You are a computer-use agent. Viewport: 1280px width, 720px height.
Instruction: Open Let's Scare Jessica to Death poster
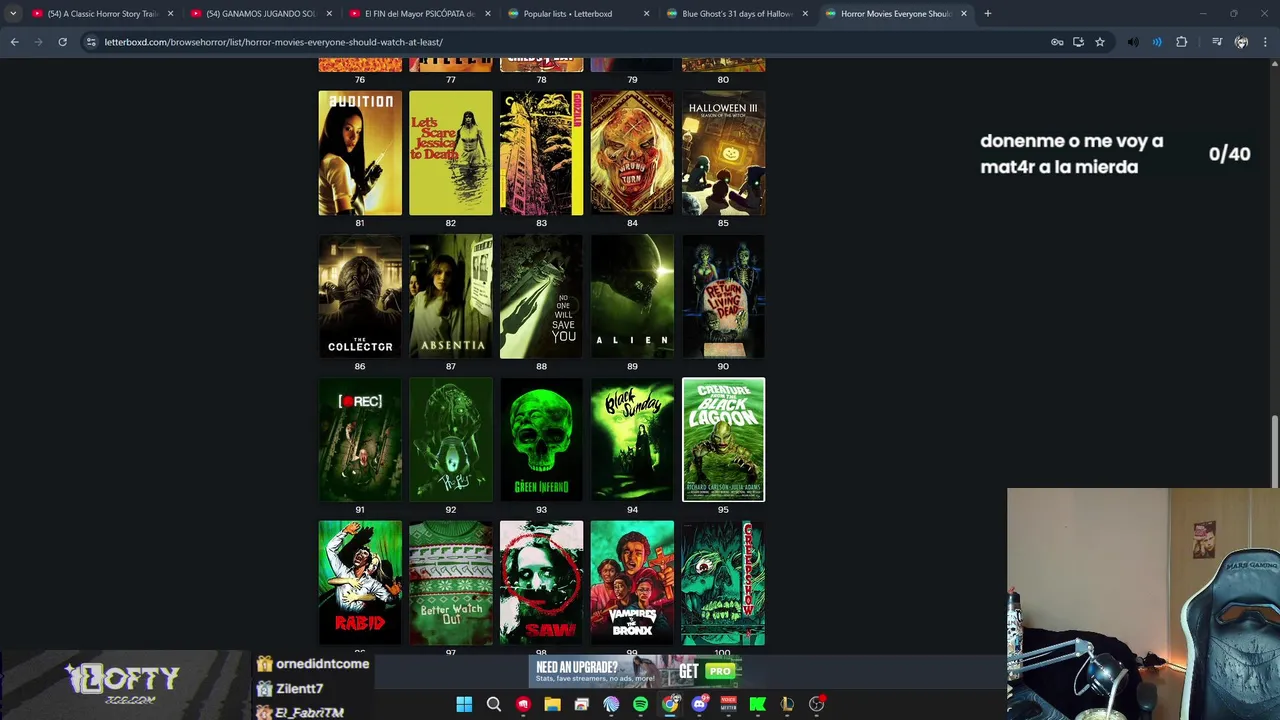(451, 153)
